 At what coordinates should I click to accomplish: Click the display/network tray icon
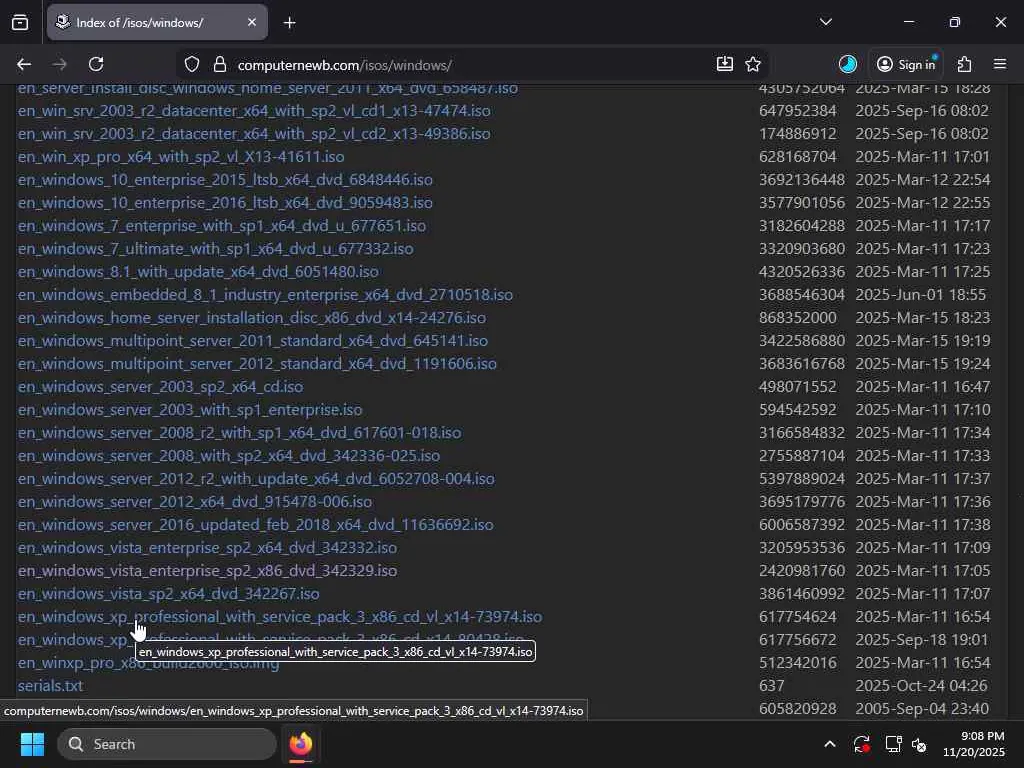(x=893, y=744)
